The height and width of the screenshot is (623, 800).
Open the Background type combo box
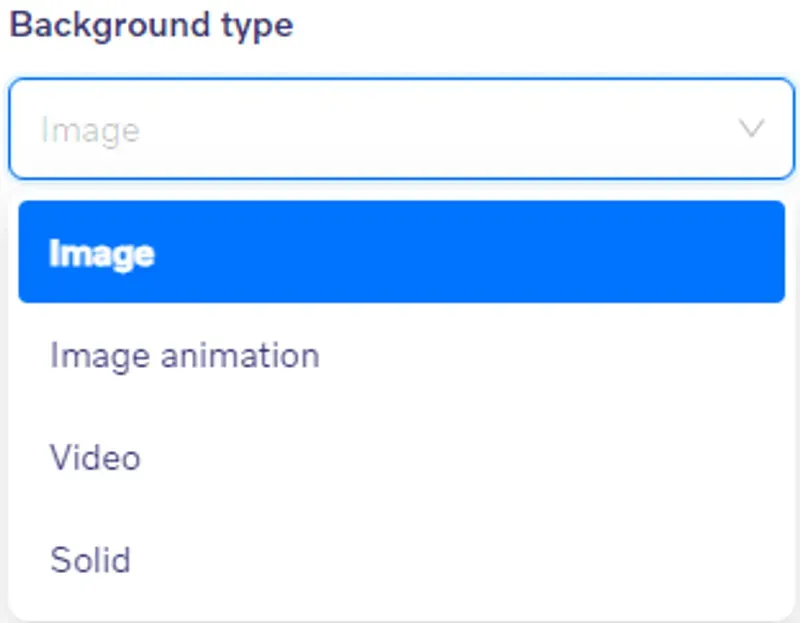pos(402,129)
